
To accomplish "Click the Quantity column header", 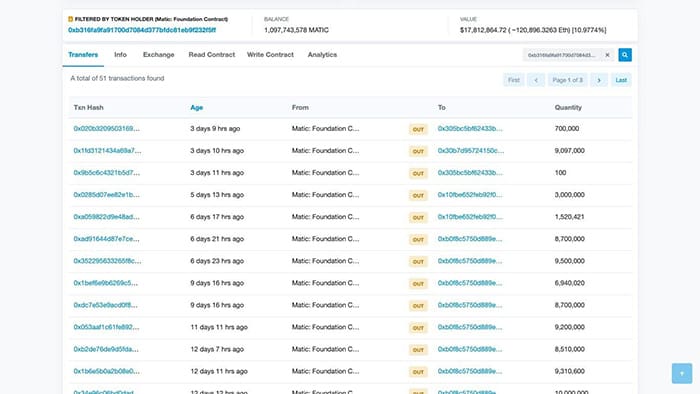I will [x=568, y=108].
